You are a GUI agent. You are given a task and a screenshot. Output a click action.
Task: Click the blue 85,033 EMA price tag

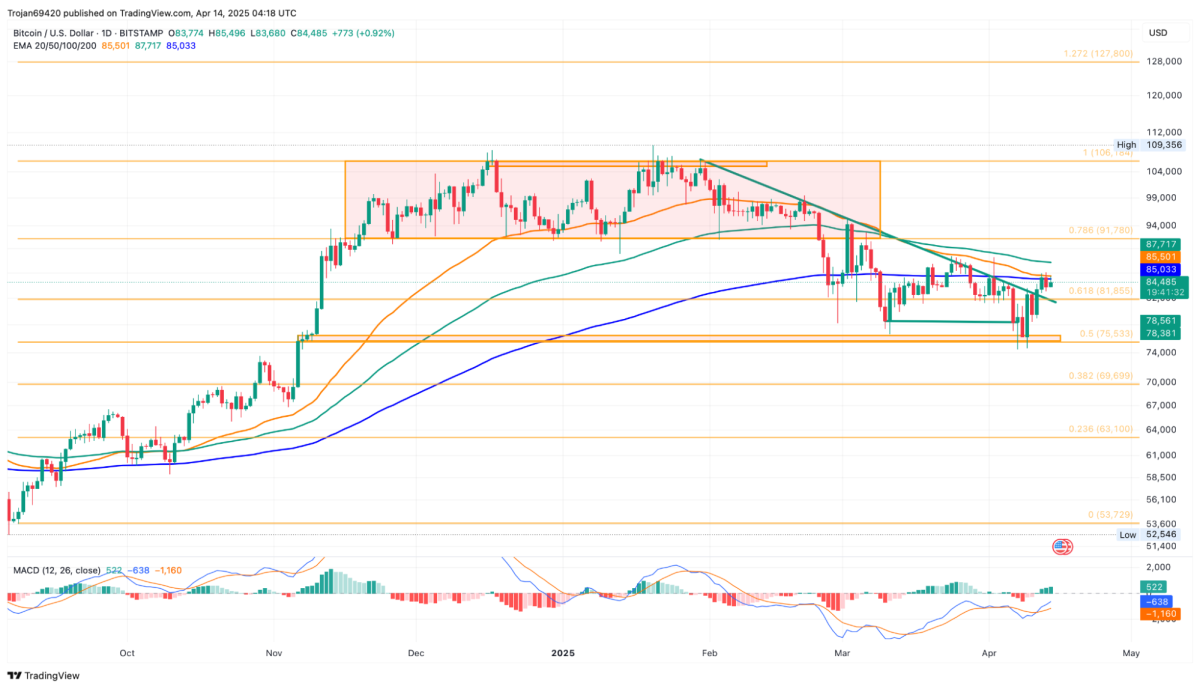tap(1162, 269)
